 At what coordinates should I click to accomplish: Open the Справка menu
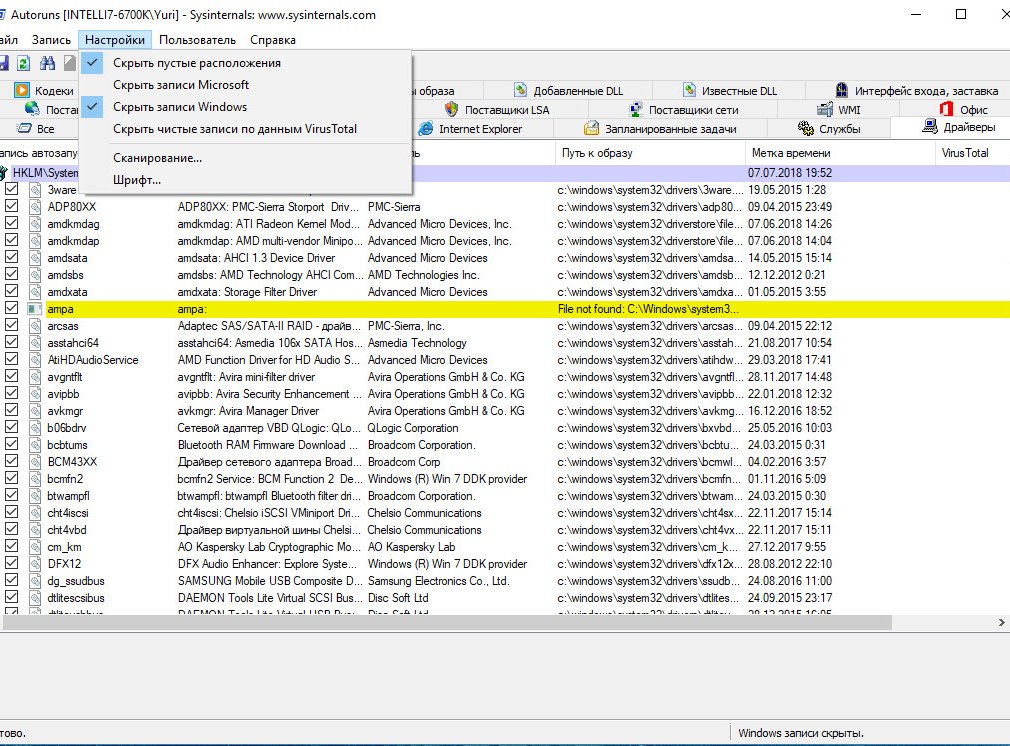(x=273, y=40)
